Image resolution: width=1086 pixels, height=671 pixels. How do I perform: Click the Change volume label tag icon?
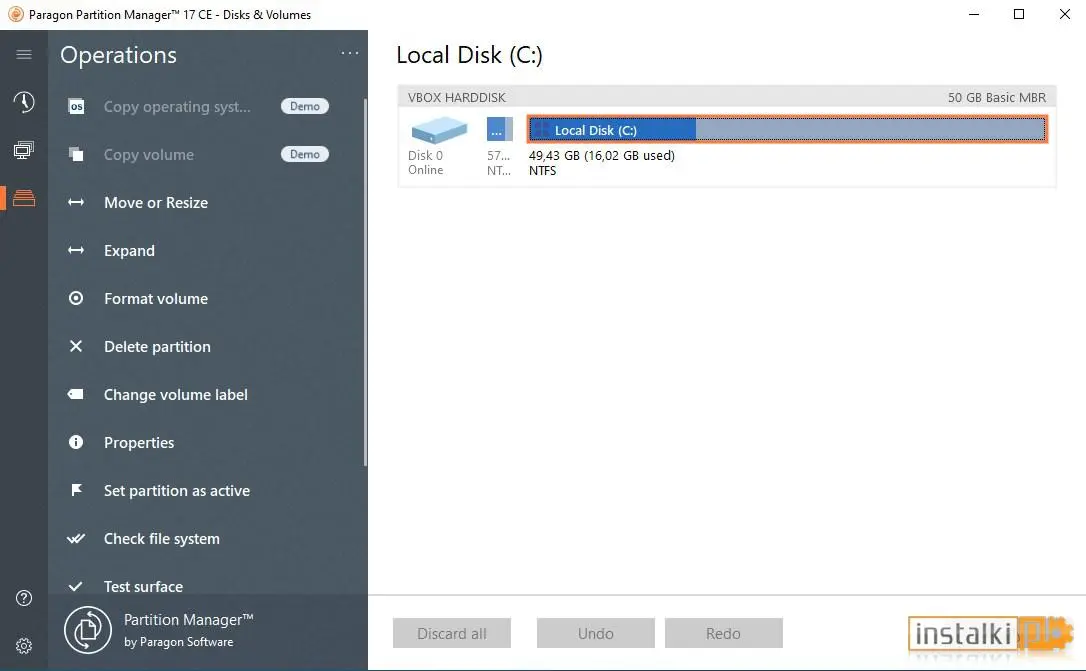click(76, 394)
